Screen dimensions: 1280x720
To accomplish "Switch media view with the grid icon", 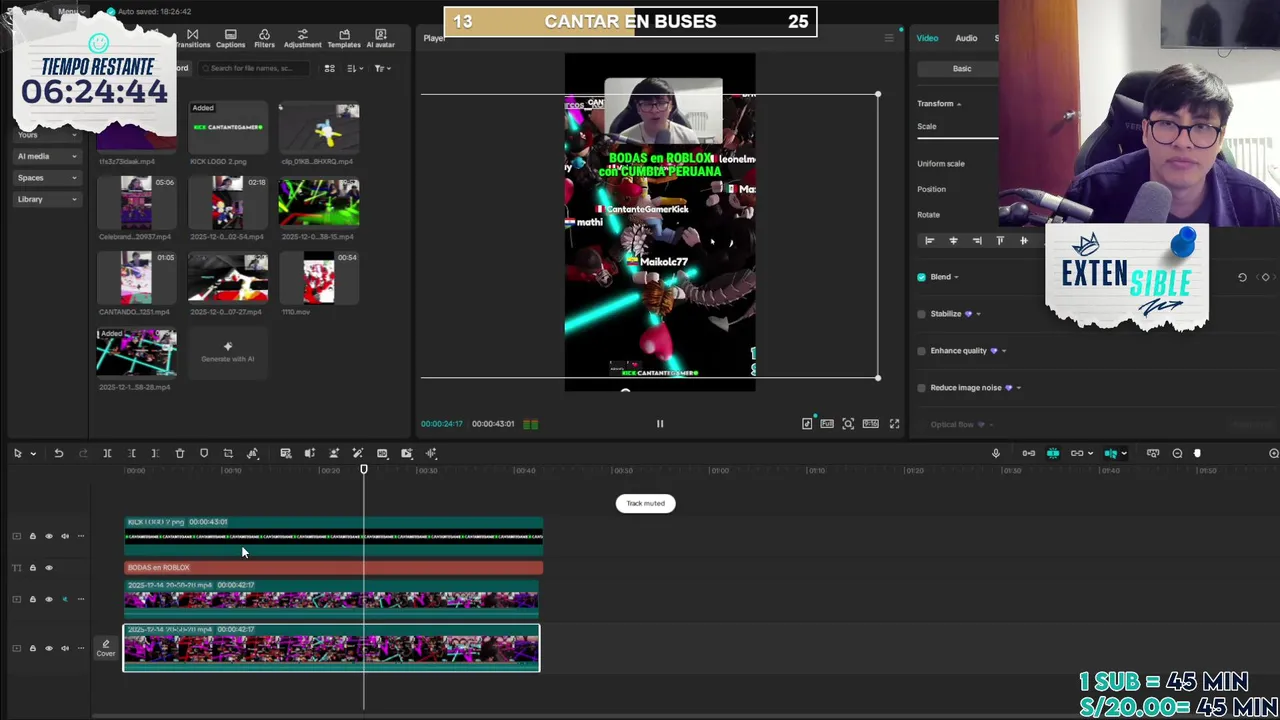I will [329, 68].
